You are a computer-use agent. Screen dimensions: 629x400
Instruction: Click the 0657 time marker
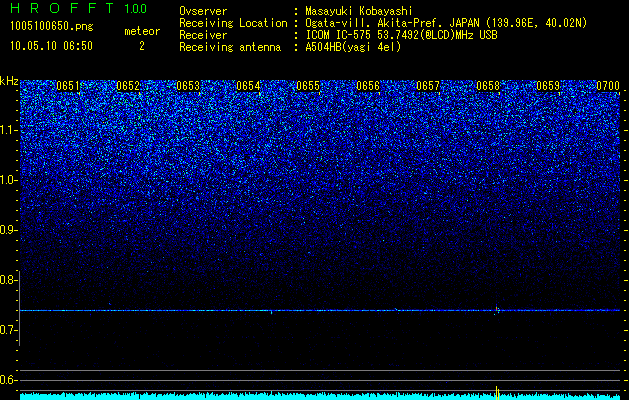coord(428,86)
